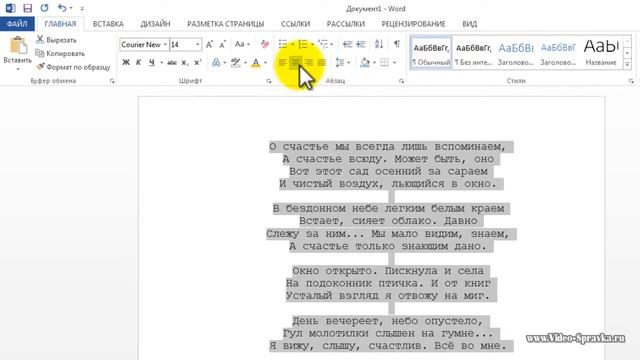640x360 pixels.
Task: Toggle italic (К) formatting
Action: (x=138, y=62)
